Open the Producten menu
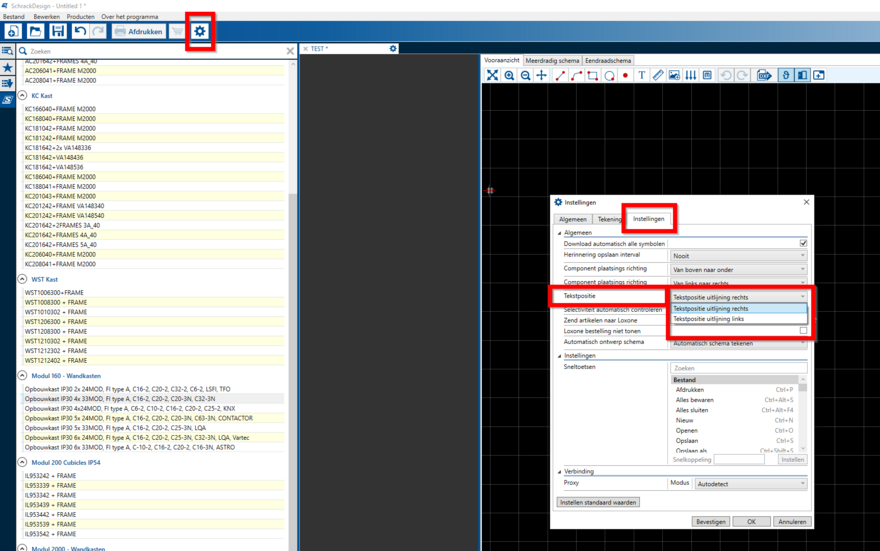This screenshot has height=551, width=880. [80, 17]
